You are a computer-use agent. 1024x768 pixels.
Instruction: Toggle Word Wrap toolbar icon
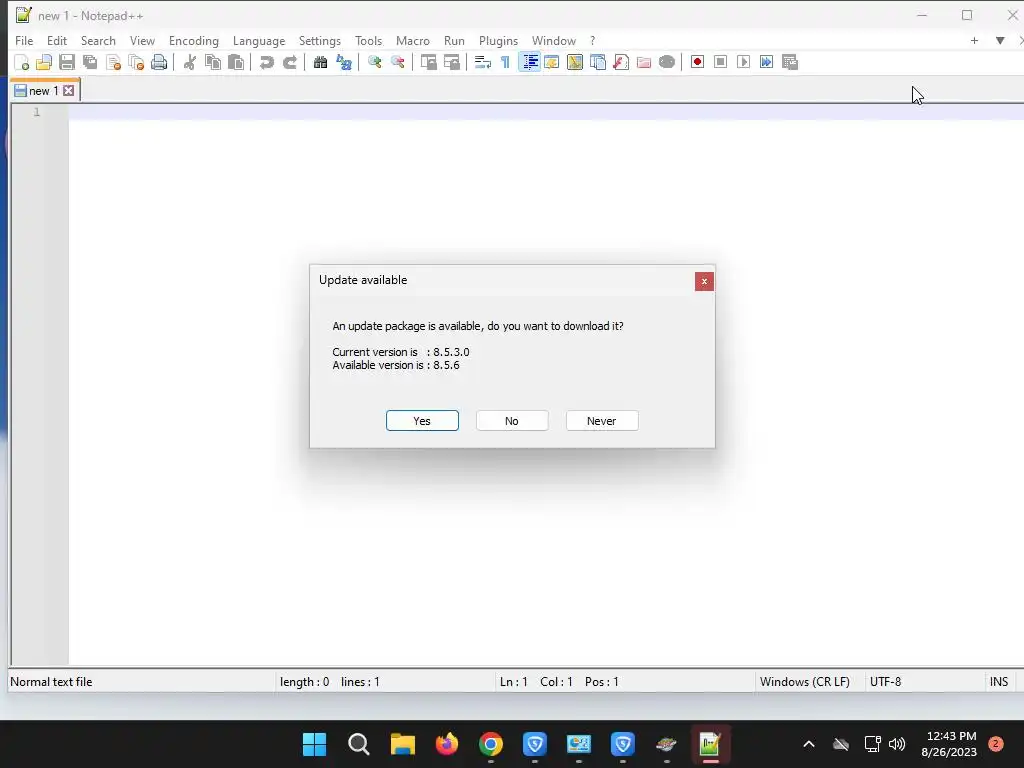tap(483, 62)
